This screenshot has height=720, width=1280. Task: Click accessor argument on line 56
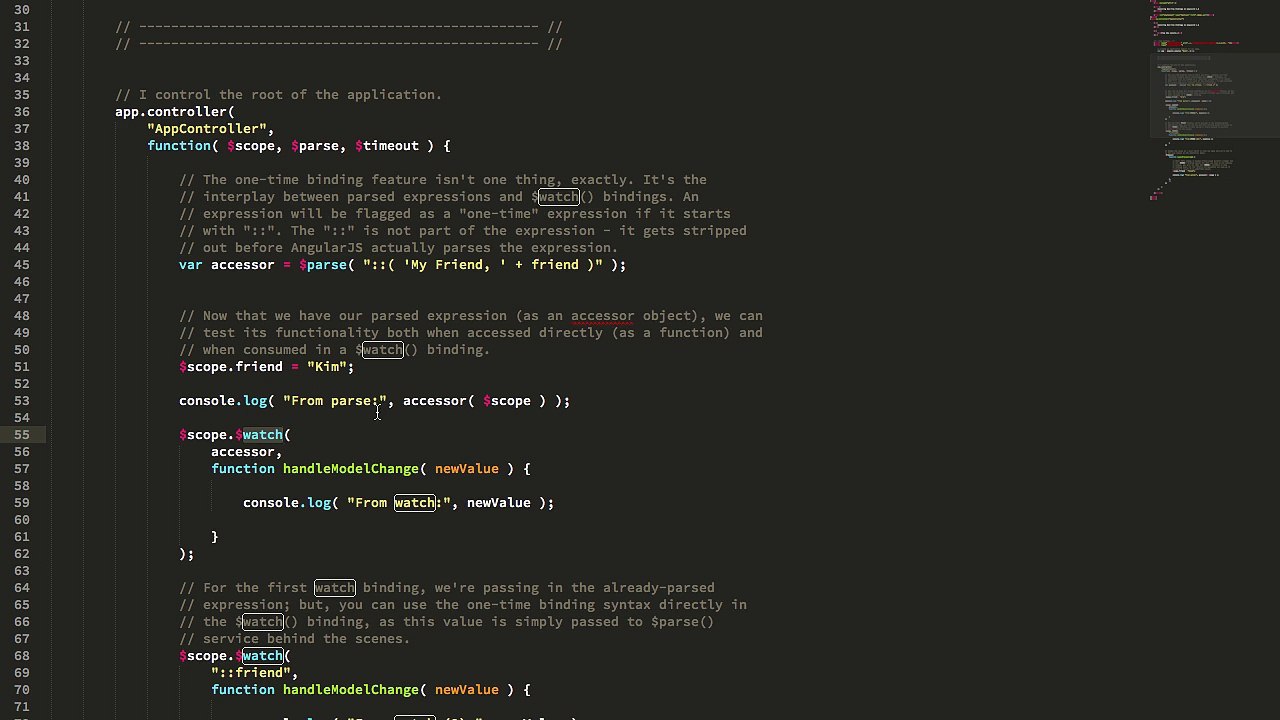(243, 452)
